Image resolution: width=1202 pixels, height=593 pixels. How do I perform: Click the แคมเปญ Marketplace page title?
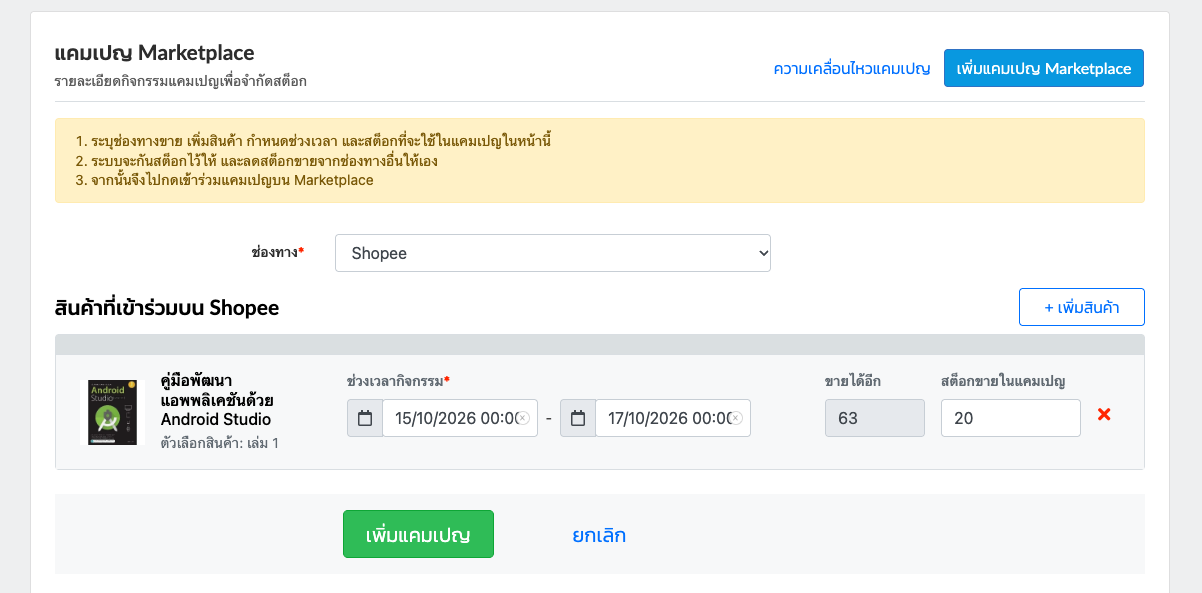tap(155, 52)
